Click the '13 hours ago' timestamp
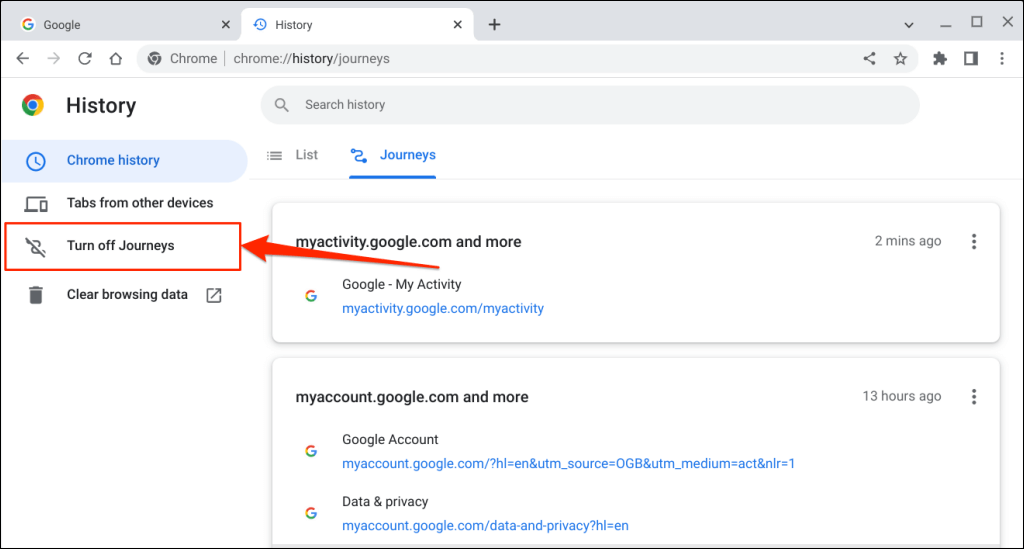 coord(901,397)
